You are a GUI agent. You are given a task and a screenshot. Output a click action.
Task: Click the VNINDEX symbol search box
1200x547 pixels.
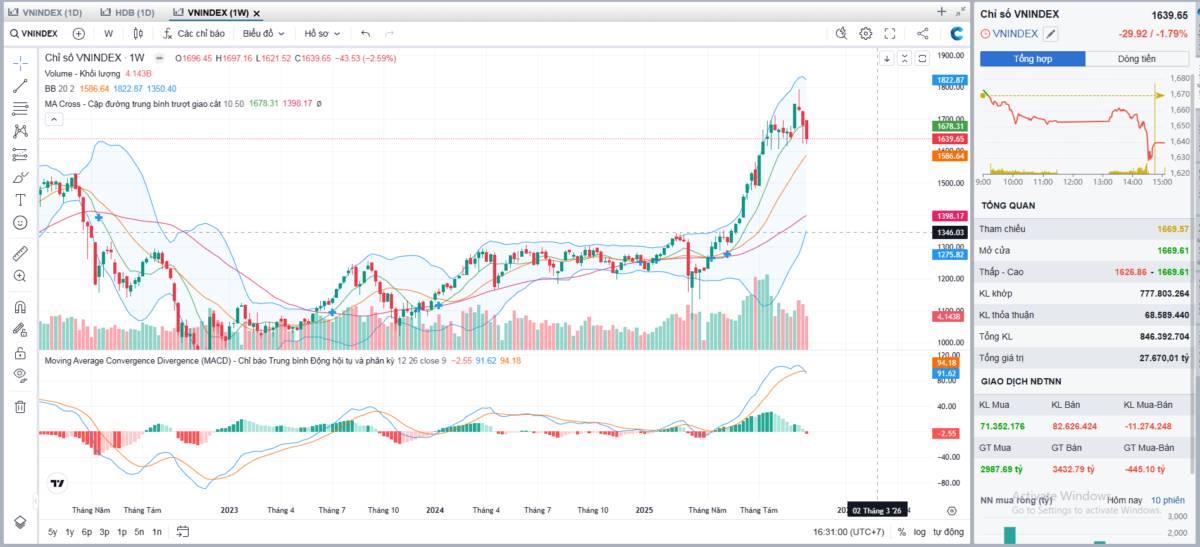[34, 33]
